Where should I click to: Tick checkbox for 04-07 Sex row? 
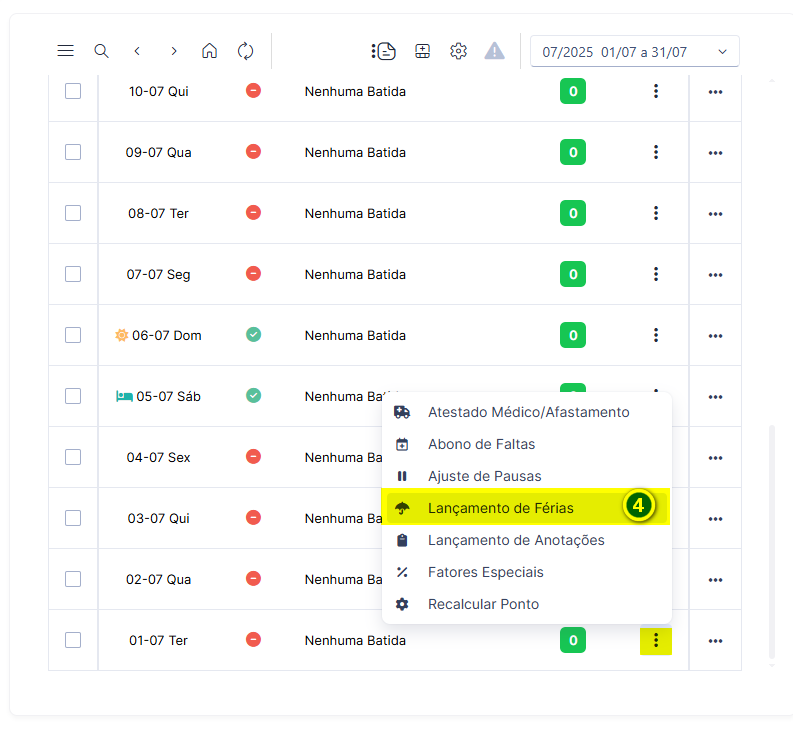pos(73,457)
